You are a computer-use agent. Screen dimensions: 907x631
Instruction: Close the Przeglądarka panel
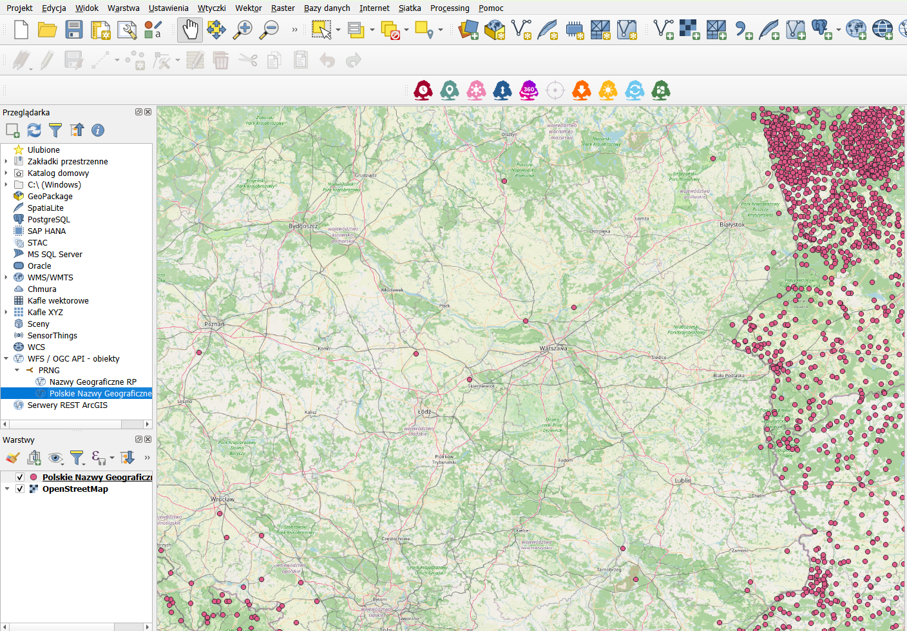[x=148, y=112]
